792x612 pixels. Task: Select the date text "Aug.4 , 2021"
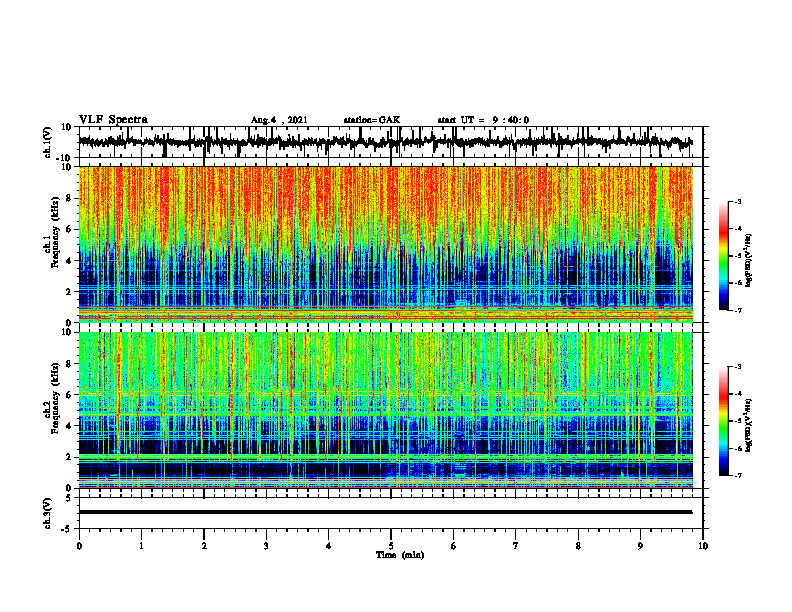point(279,120)
